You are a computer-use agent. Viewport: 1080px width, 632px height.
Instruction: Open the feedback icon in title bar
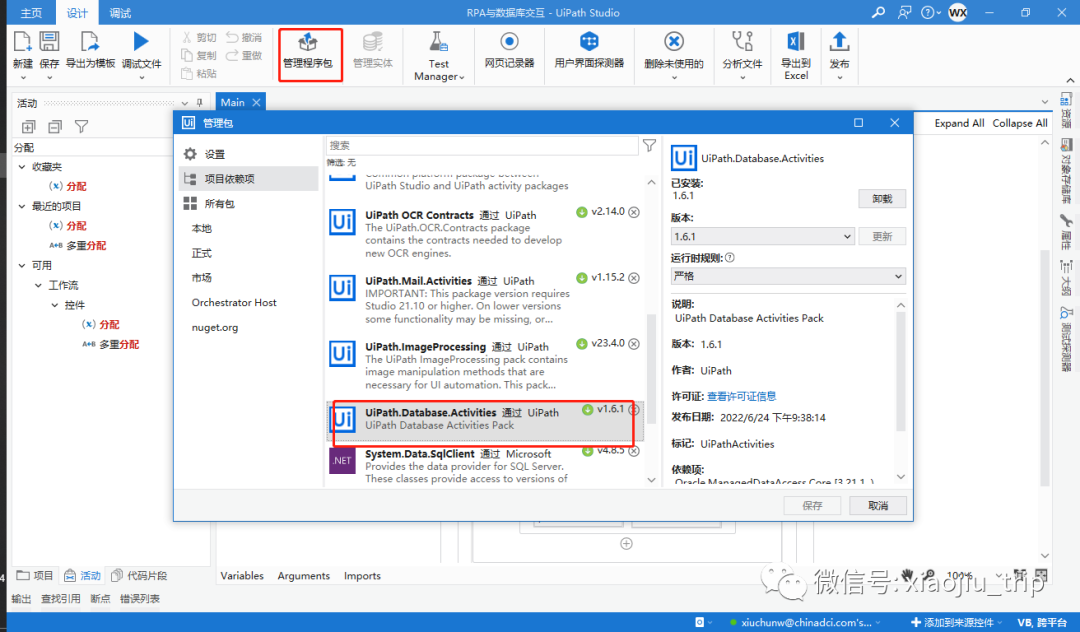(x=904, y=12)
